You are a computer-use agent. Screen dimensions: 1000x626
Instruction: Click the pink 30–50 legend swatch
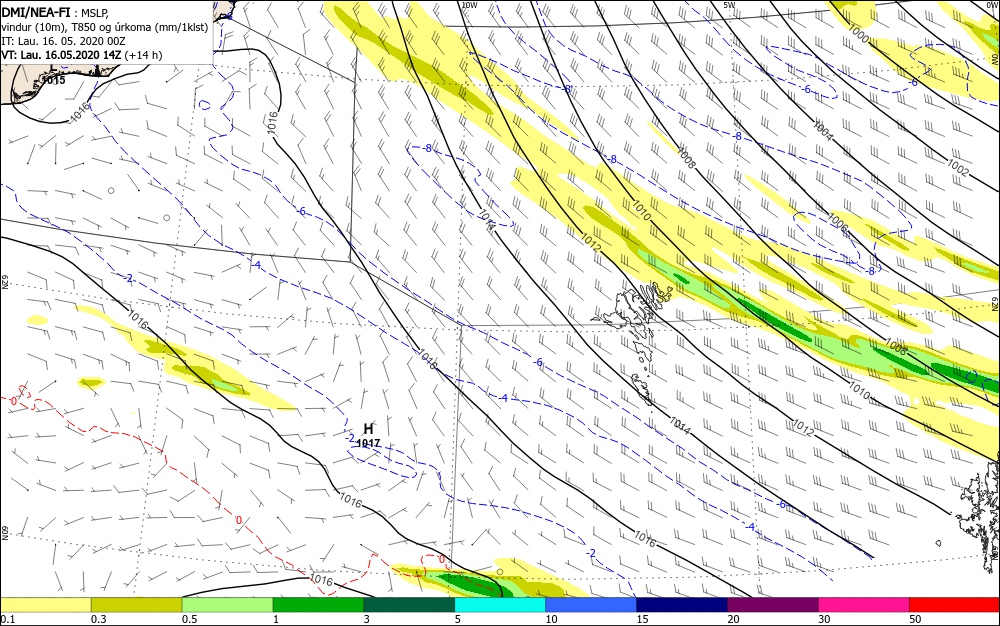(x=864, y=605)
